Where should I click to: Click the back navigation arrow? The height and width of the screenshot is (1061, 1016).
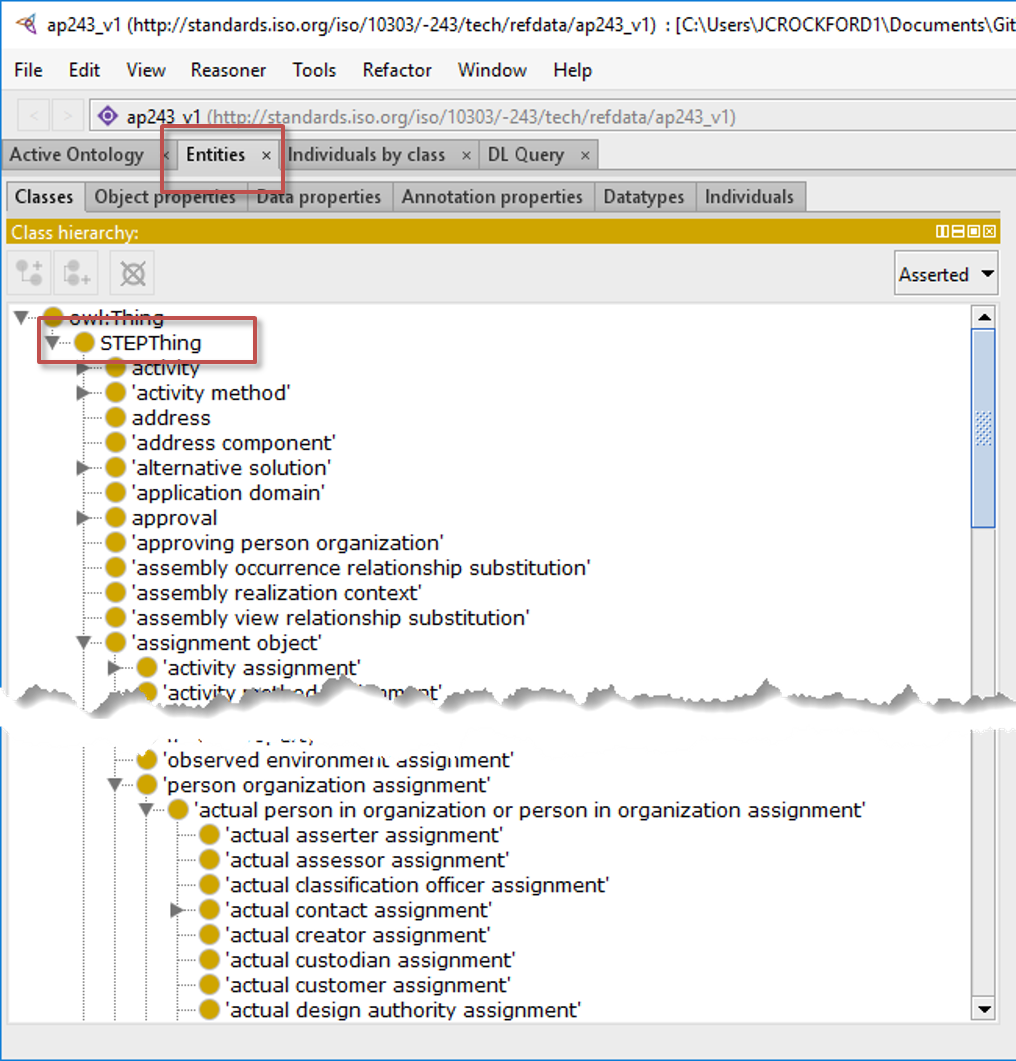[33, 117]
